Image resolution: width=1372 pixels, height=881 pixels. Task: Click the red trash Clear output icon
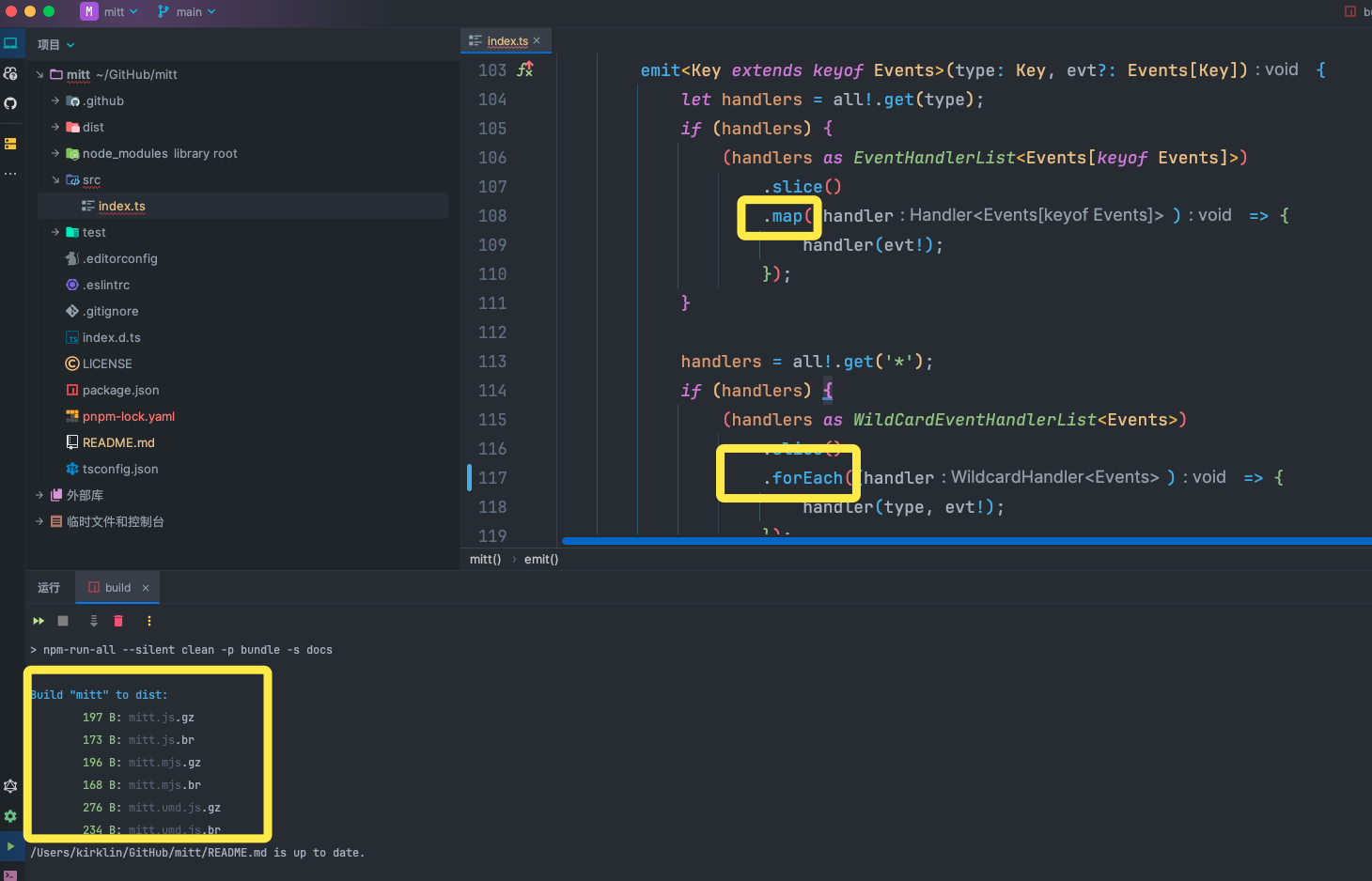coord(118,621)
